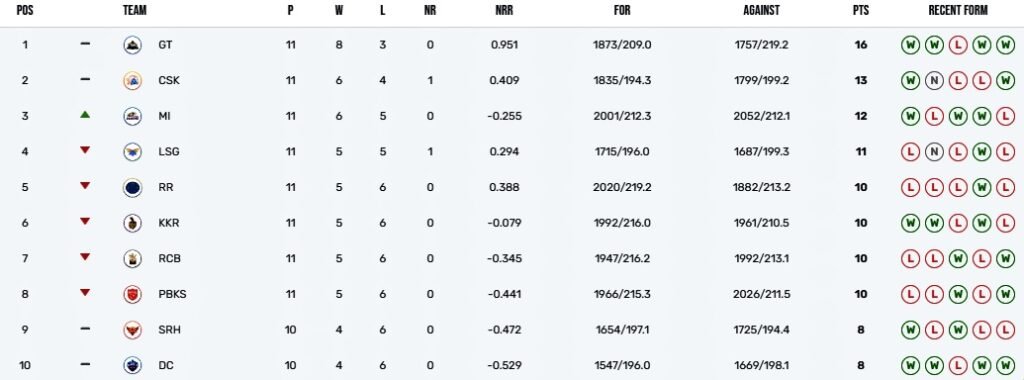1024x380 pixels.
Task: Click DC's last W recent form badge
Action: 1005,365
